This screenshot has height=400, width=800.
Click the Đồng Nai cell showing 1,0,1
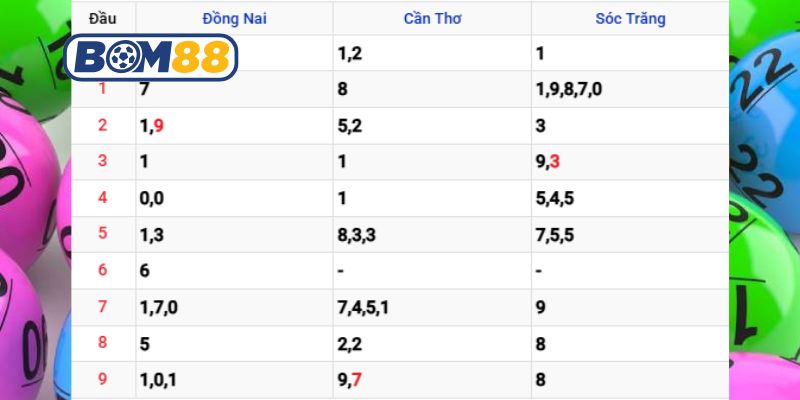(158, 381)
